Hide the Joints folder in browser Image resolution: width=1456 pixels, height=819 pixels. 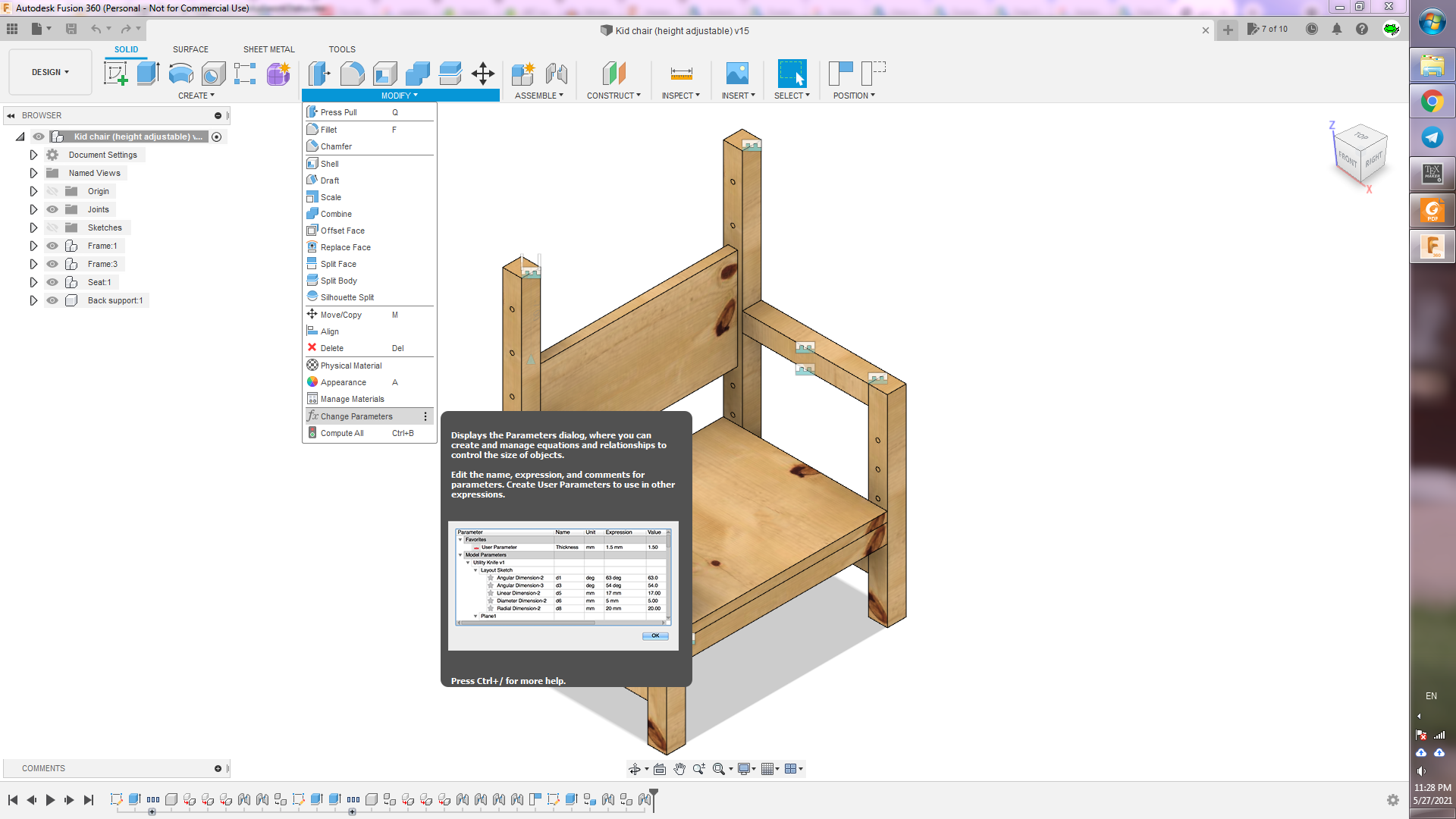pyautogui.click(x=52, y=209)
